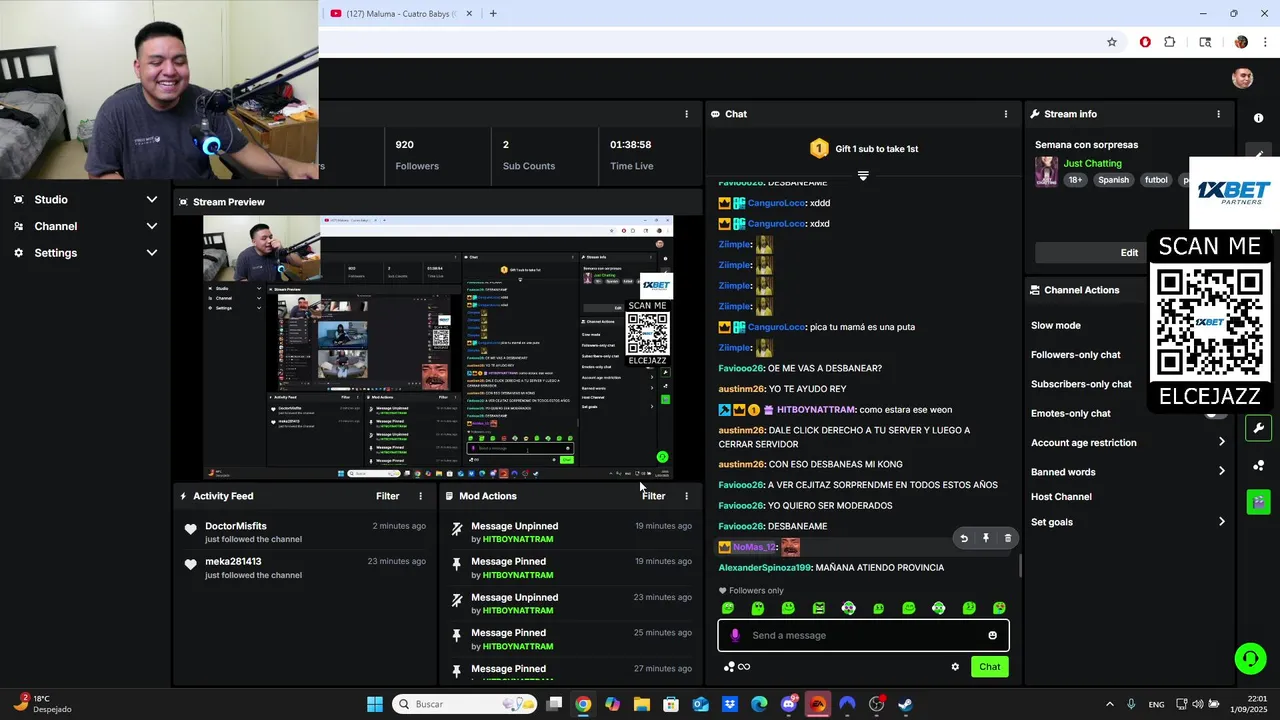This screenshot has width=1280, height=720.
Task: Click the Windows Buscar search box
Action: pos(465,704)
